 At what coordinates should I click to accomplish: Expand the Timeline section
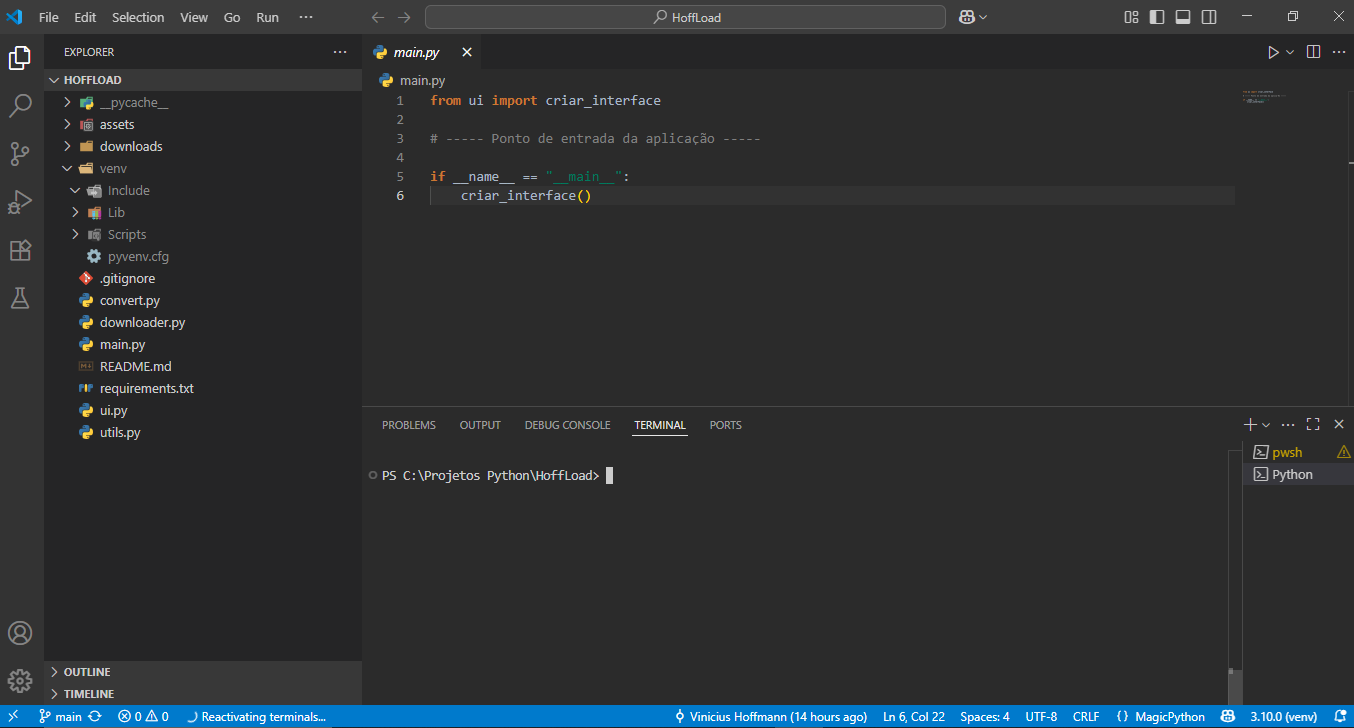[x=203, y=694]
